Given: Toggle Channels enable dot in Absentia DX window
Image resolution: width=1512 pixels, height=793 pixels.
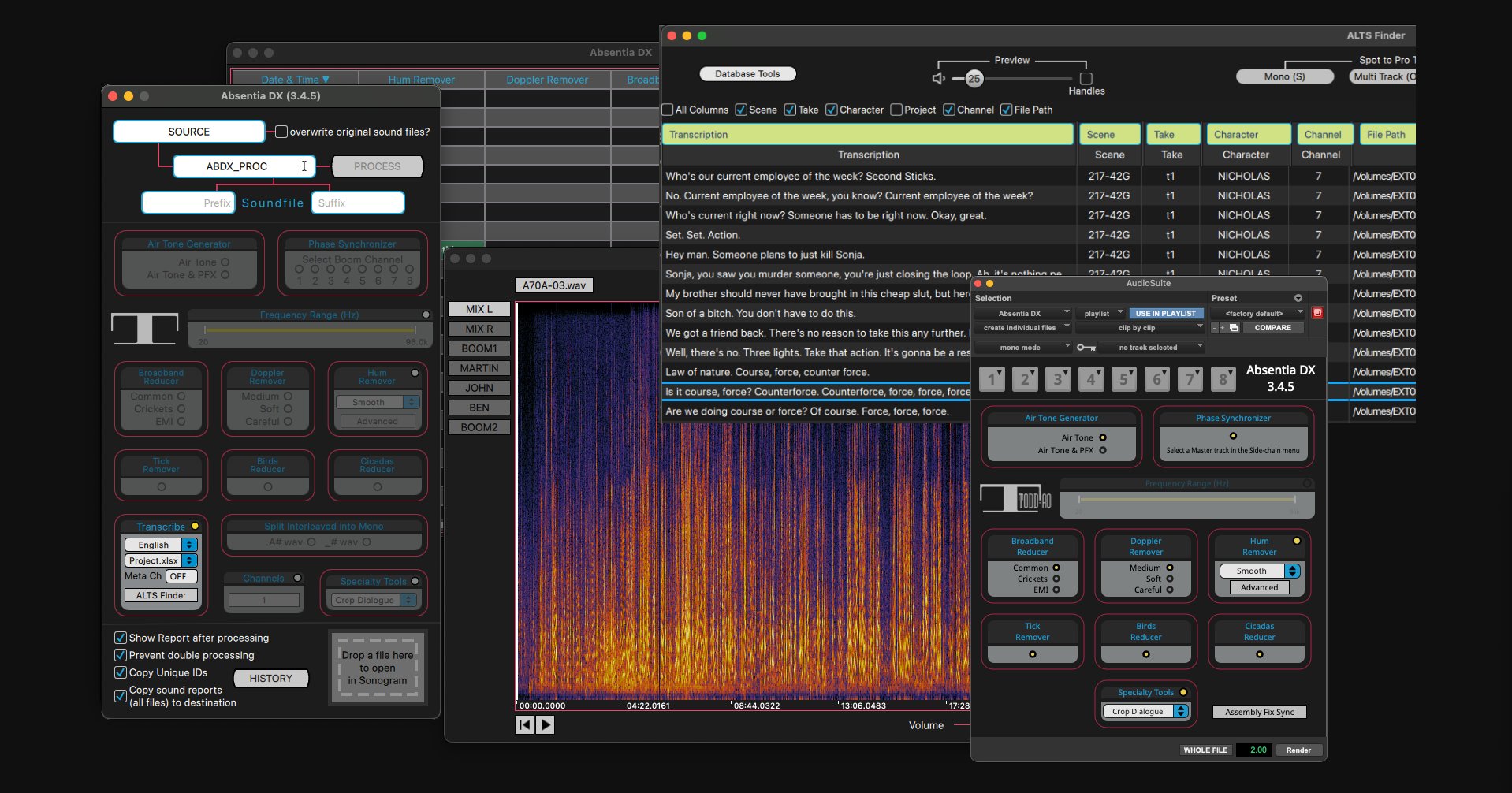Looking at the screenshot, I should click(x=297, y=578).
